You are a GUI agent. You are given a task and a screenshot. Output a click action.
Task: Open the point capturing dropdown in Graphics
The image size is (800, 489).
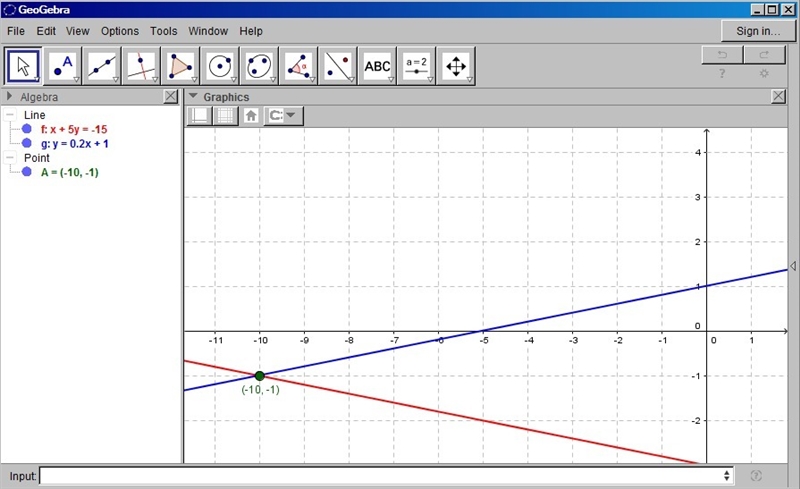click(x=284, y=115)
